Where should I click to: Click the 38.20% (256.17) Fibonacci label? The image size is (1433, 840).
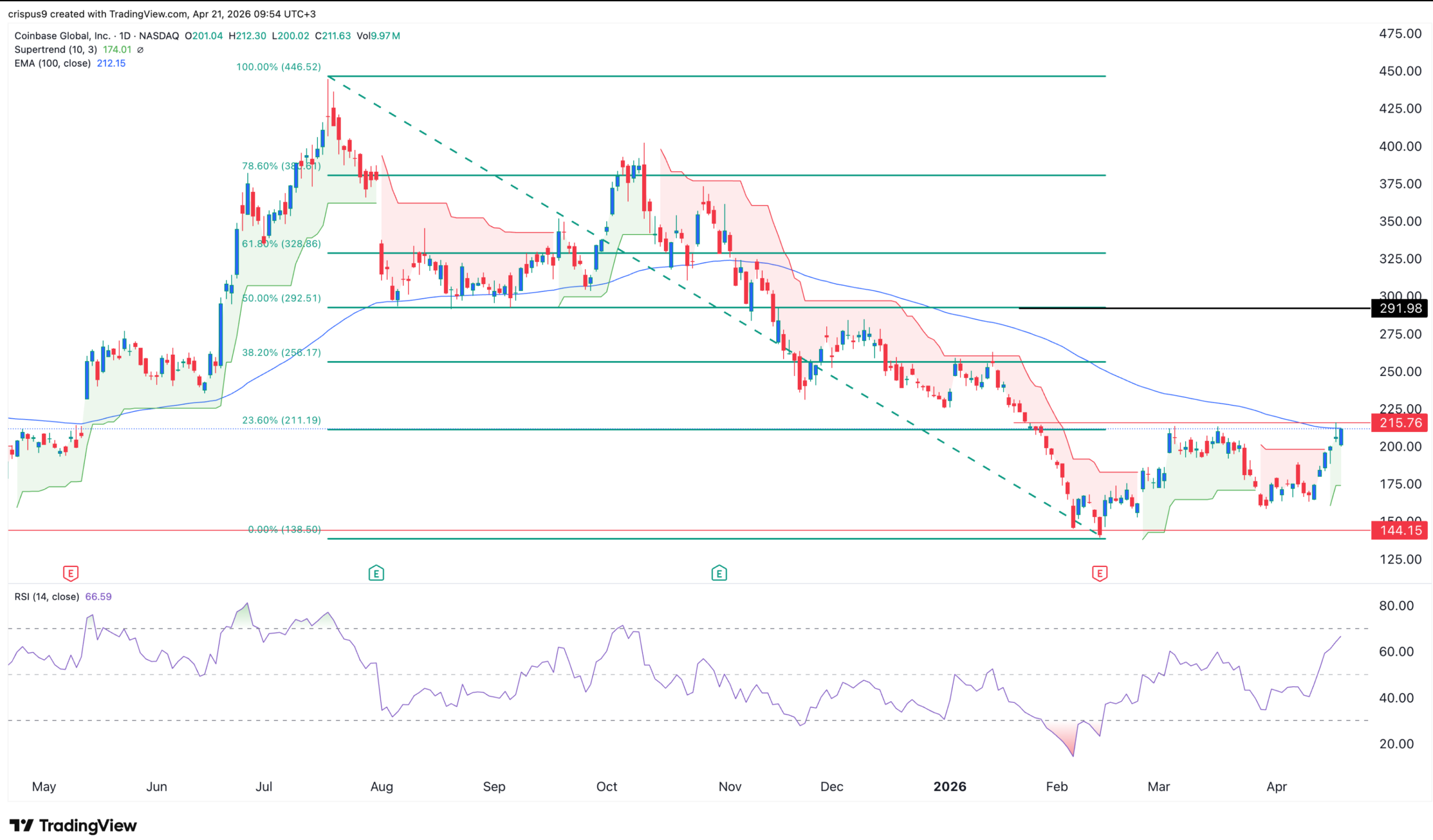point(282,353)
